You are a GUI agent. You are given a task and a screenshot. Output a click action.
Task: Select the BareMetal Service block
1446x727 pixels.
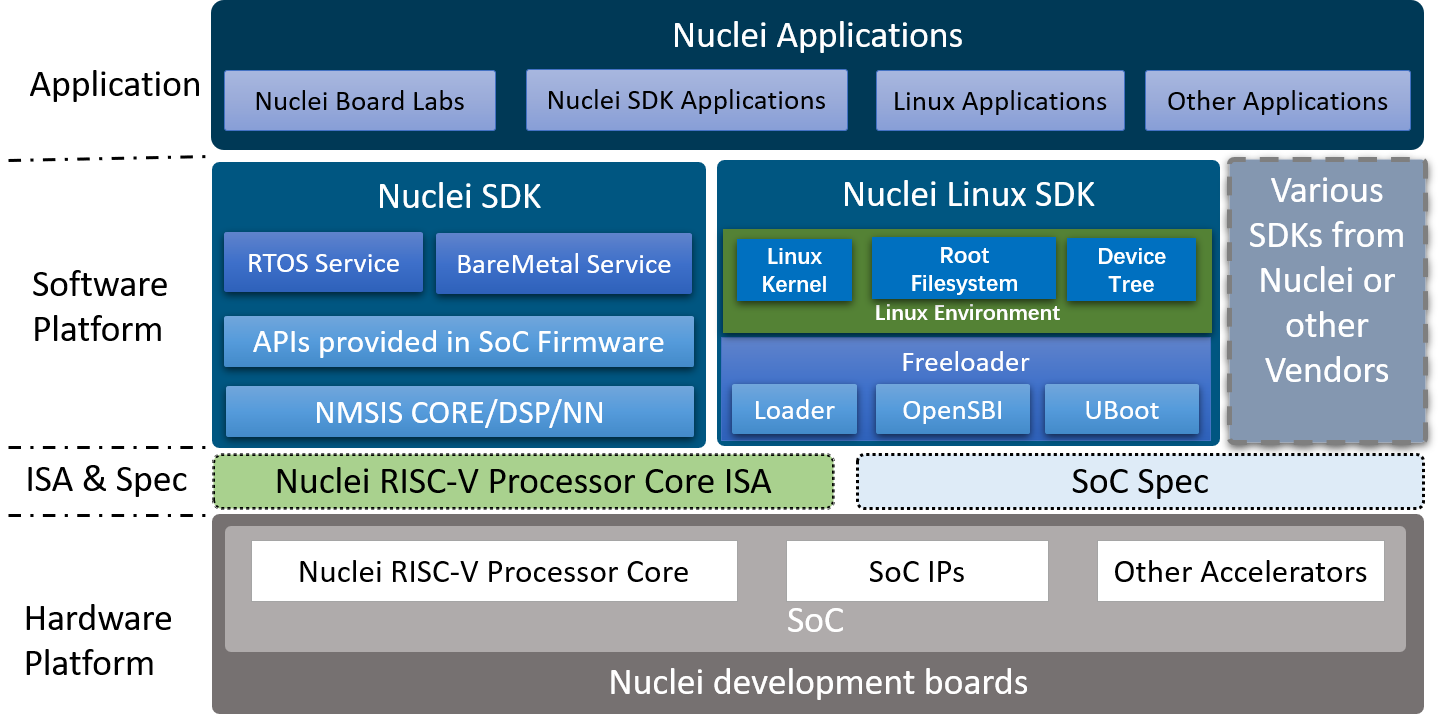coord(564,264)
